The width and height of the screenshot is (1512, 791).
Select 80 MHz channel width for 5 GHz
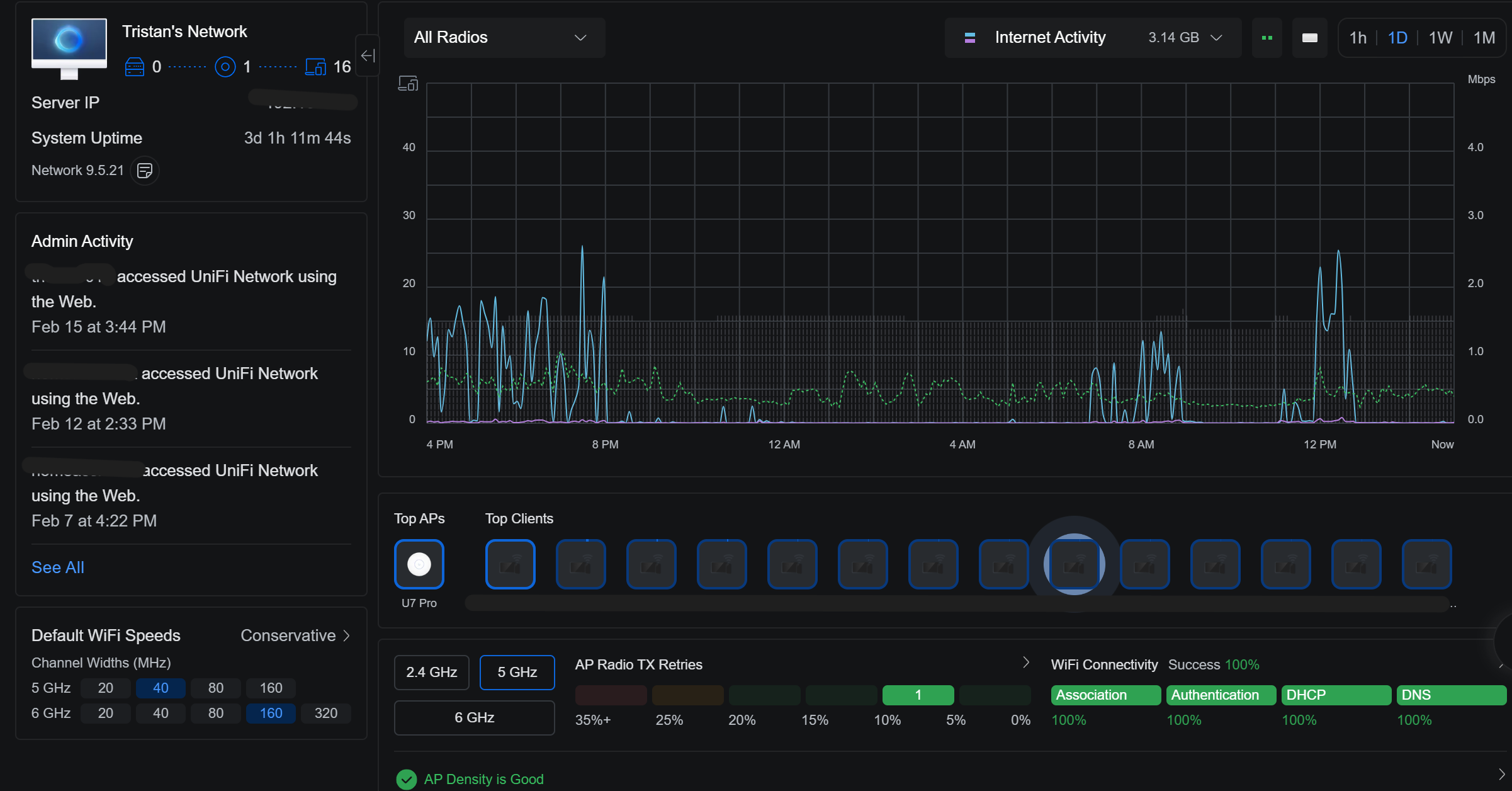215,688
